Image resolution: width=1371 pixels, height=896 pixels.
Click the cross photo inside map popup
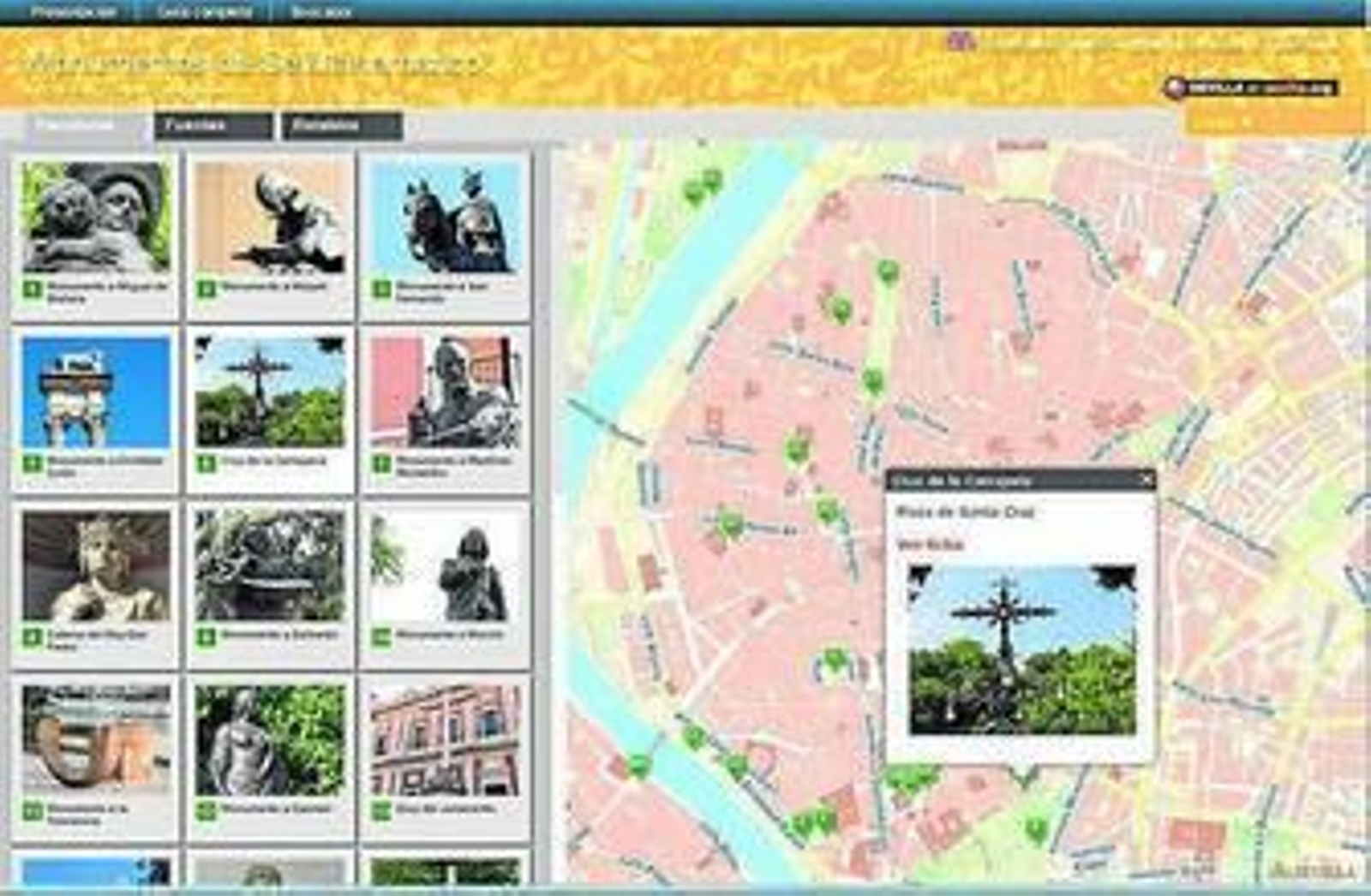pos(1022,650)
